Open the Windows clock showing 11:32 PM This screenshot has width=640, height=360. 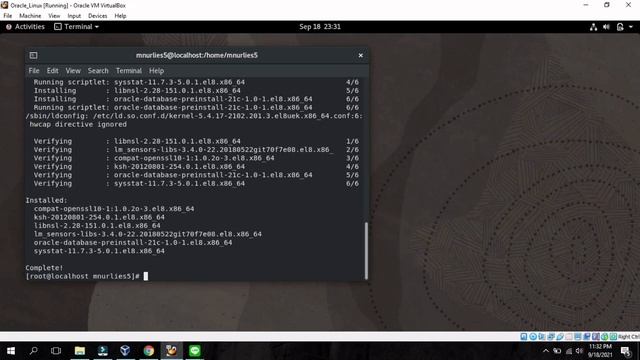click(600, 351)
